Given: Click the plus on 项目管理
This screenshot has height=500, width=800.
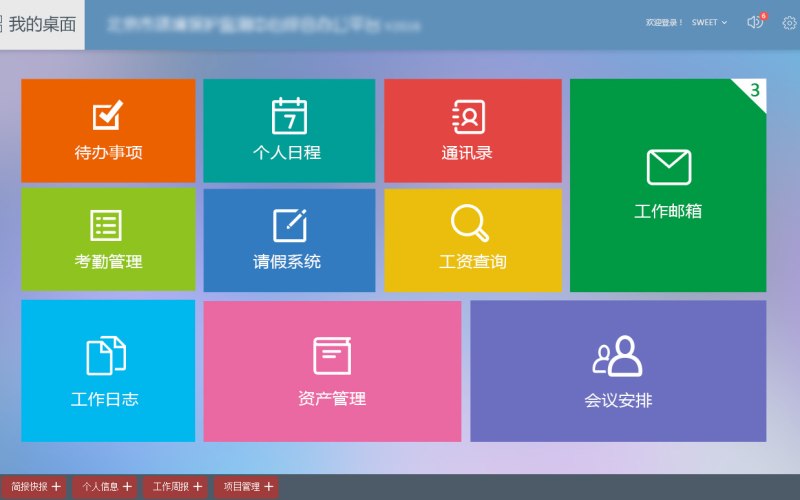Looking at the screenshot, I should point(268,487).
